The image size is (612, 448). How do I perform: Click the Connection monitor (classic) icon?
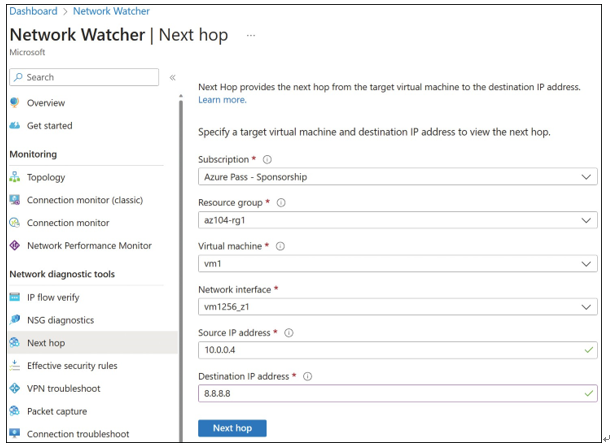coord(14,200)
